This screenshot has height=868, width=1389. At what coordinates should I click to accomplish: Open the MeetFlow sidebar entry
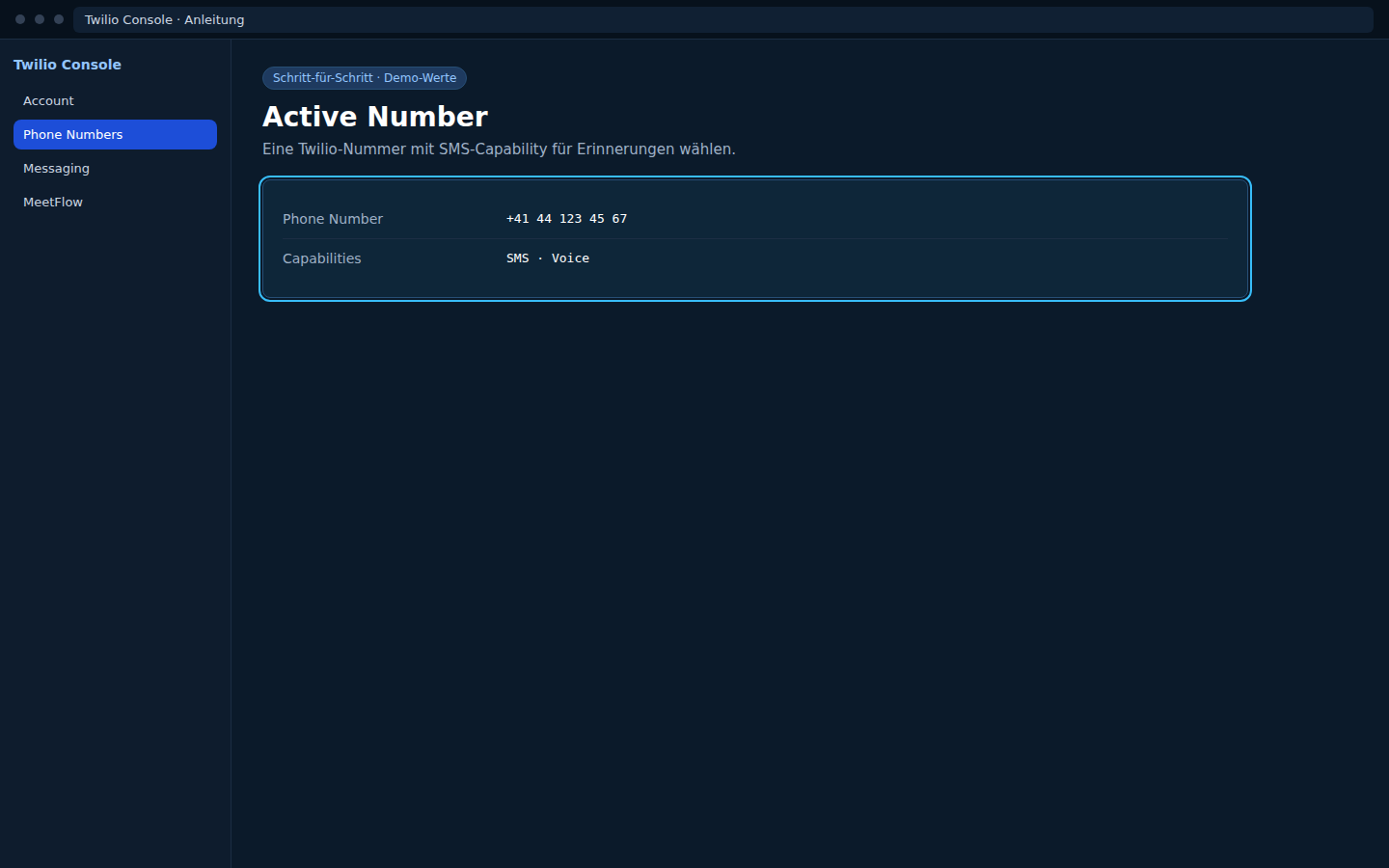115,203
